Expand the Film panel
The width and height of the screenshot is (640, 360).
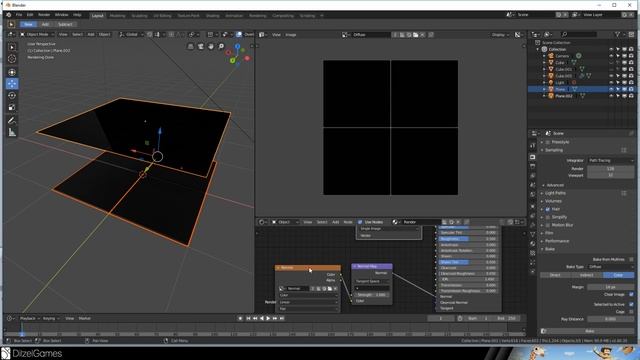[x=549, y=233]
